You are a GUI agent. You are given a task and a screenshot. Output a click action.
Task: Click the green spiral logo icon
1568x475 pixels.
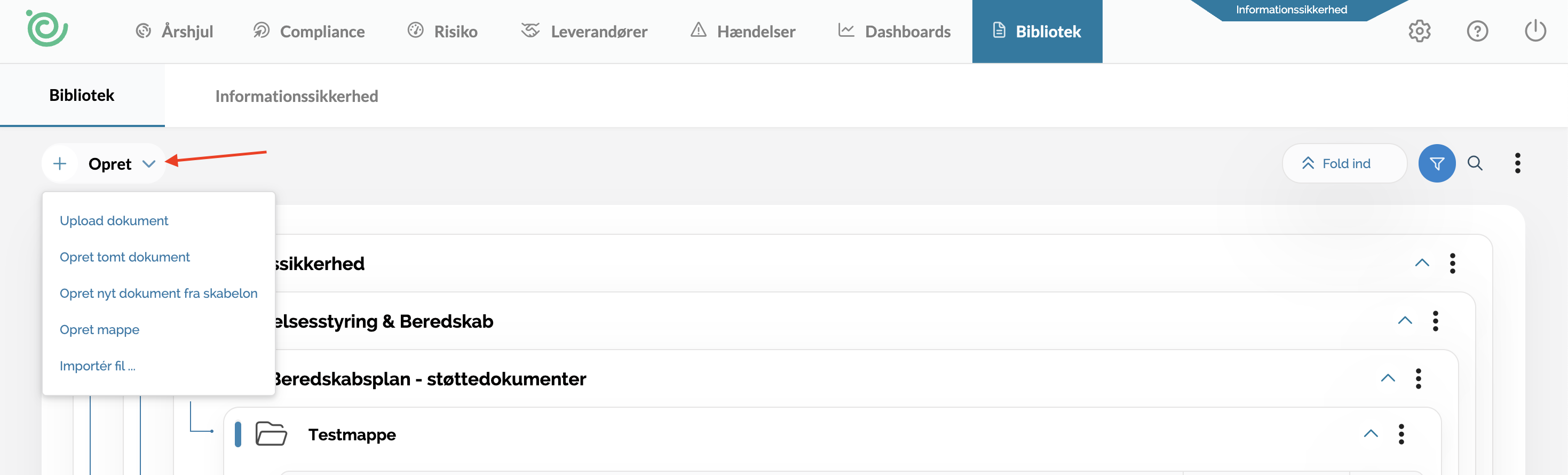click(x=47, y=29)
